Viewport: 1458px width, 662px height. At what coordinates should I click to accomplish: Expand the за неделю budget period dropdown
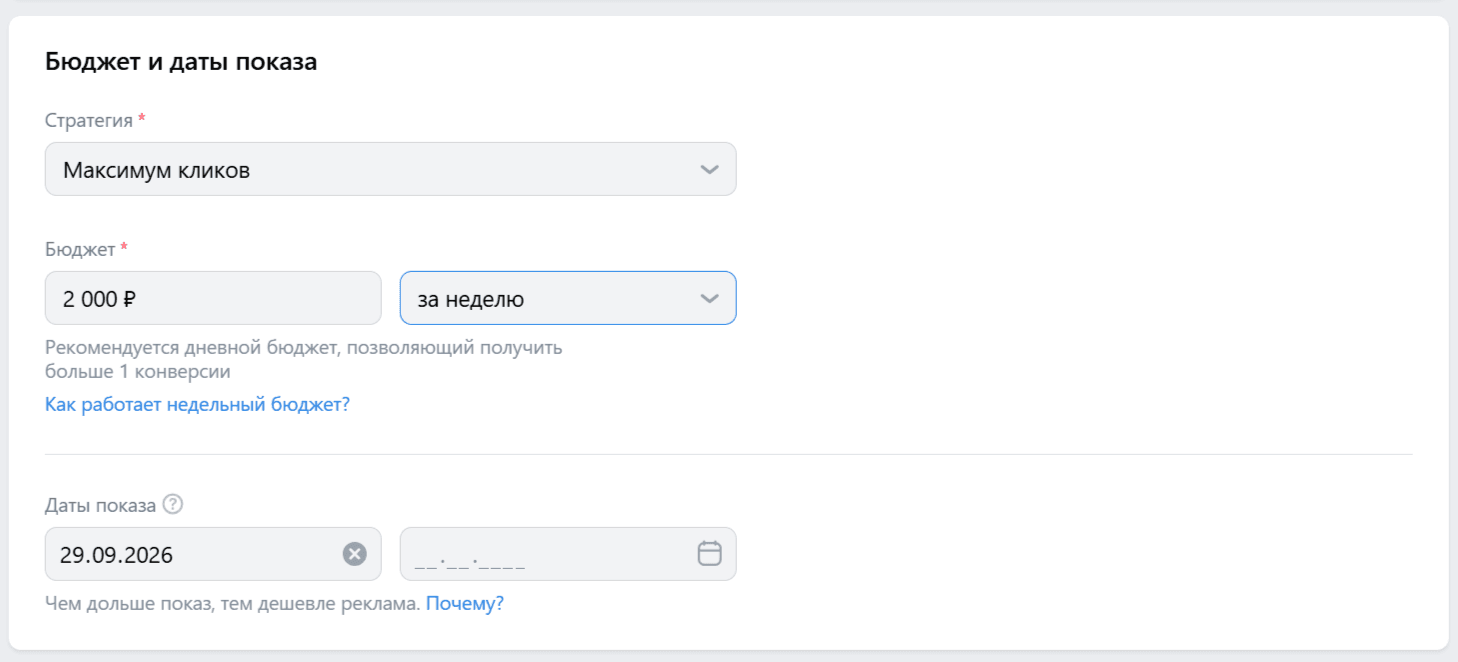tap(568, 298)
